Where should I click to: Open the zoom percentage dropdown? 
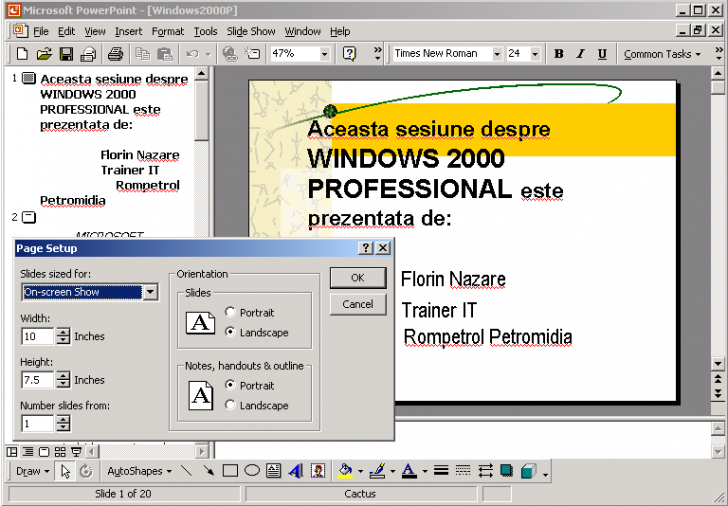pyautogui.click(x=325, y=54)
